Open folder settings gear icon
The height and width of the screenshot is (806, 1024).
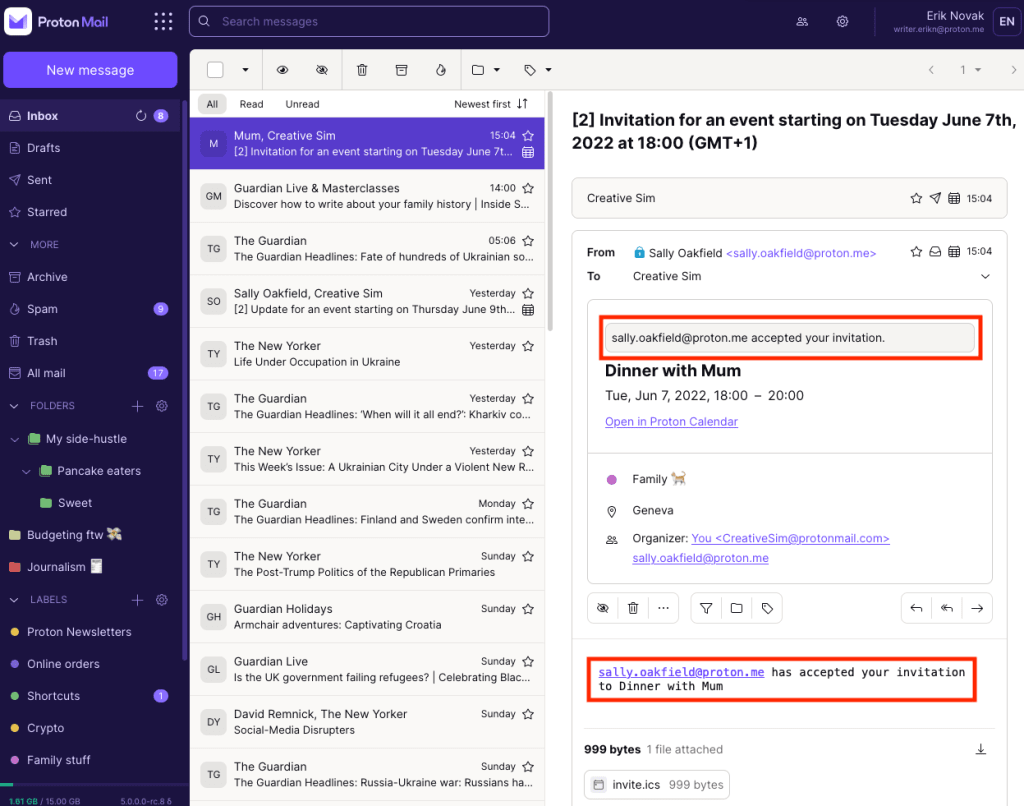[162, 406]
